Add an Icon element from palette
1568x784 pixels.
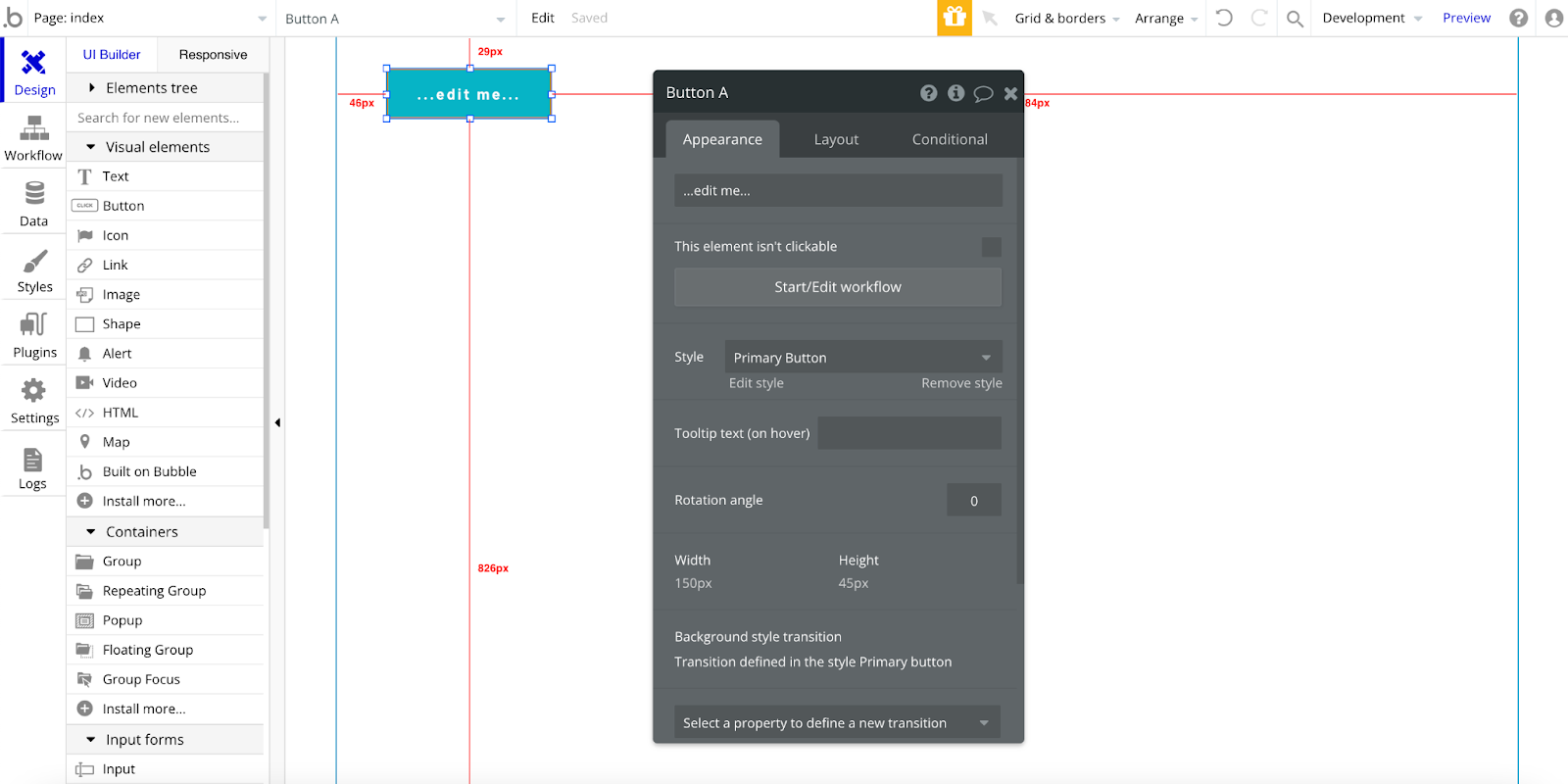coord(166,235)
